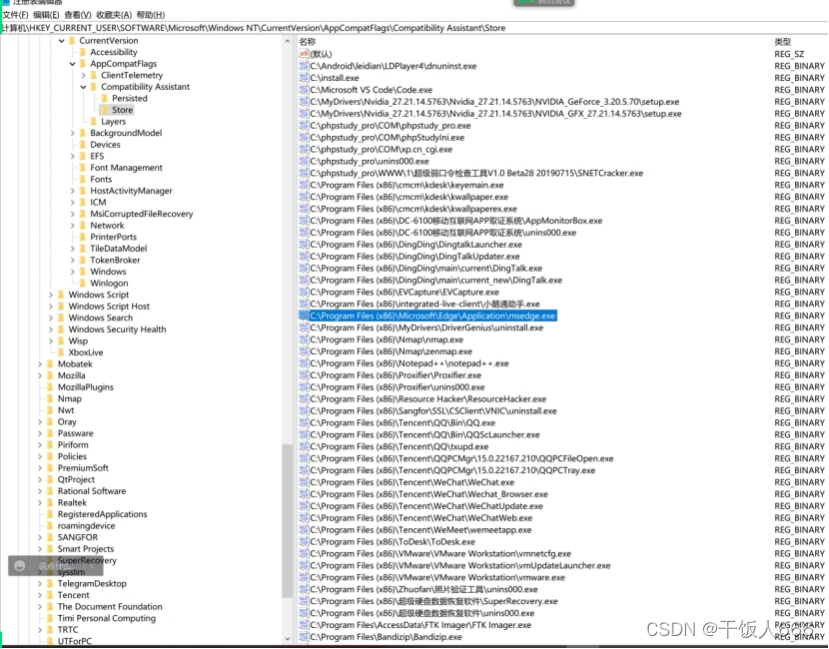Click binary icon for vmware.exe entry
829x649 pixels.
(x=303, y=577)
